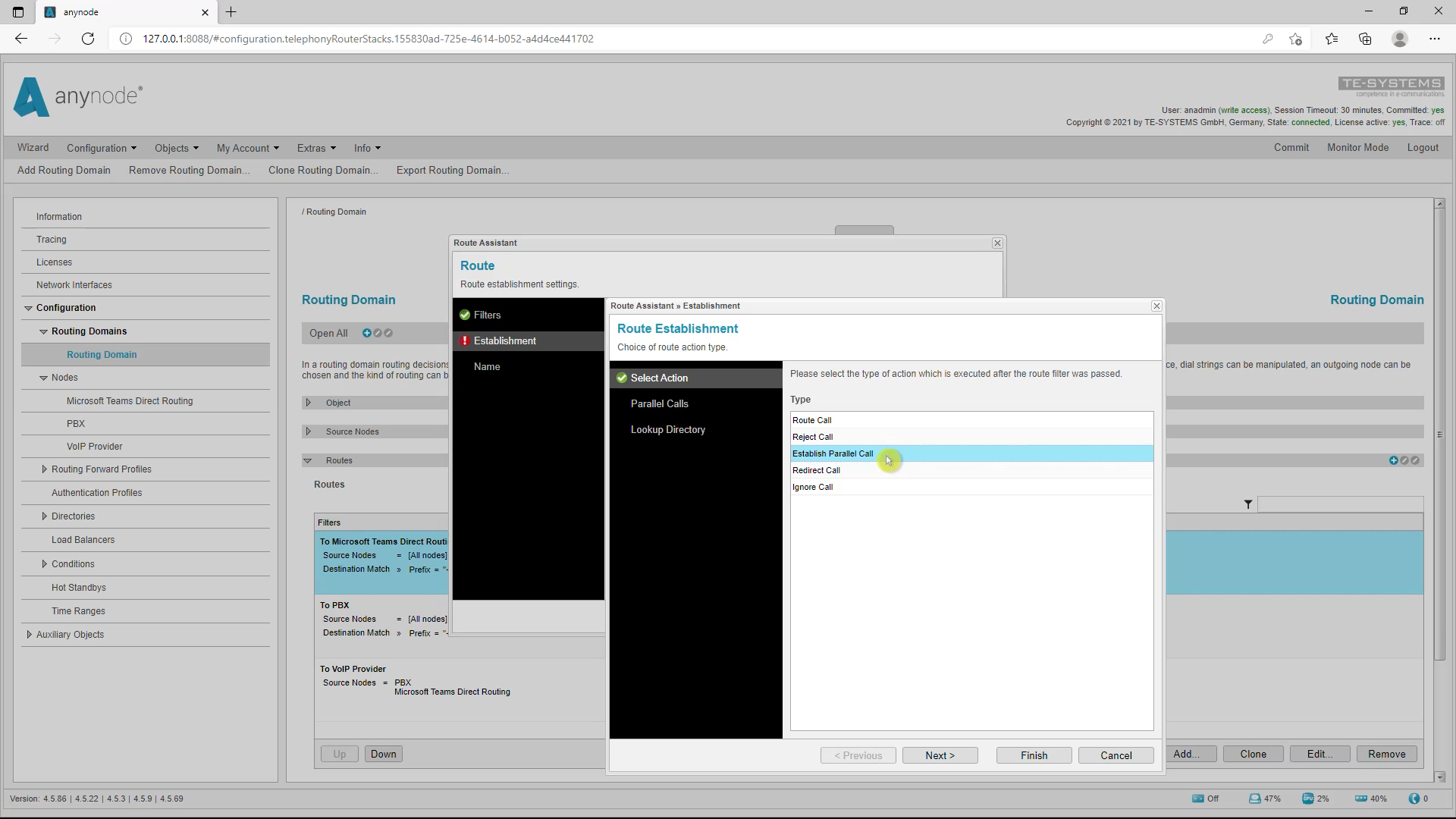Expand the Source Nodes section
Screen dimensions: 1456x819
[309, 431]
